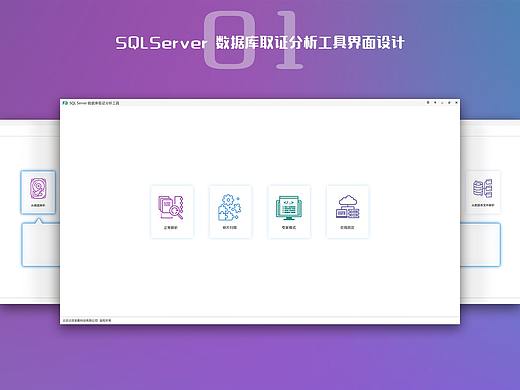This screenshot has width=520, height=390.
Task: Click the SQL Server window title text
Action: pos(94,103)
